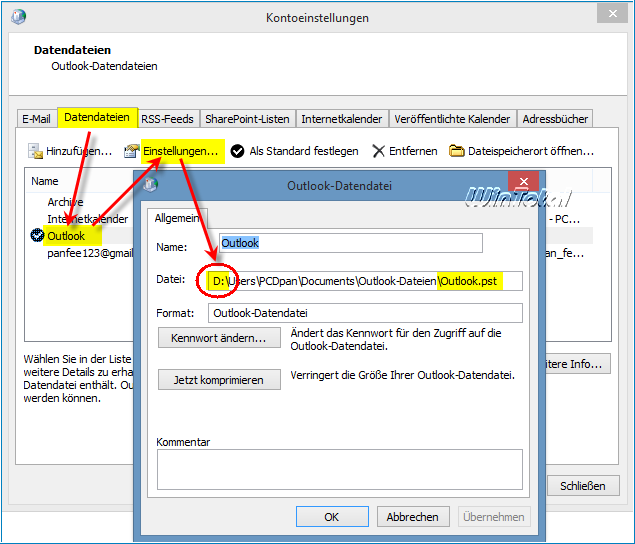Click Entfernen to remove the data file
The height and width of the screenshot is (544, 635).
click(x=413, y=151)
